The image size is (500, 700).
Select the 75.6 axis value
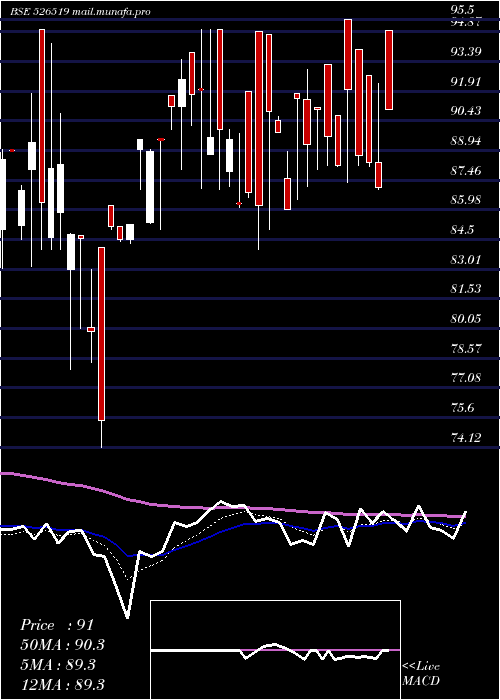(462, 408)
